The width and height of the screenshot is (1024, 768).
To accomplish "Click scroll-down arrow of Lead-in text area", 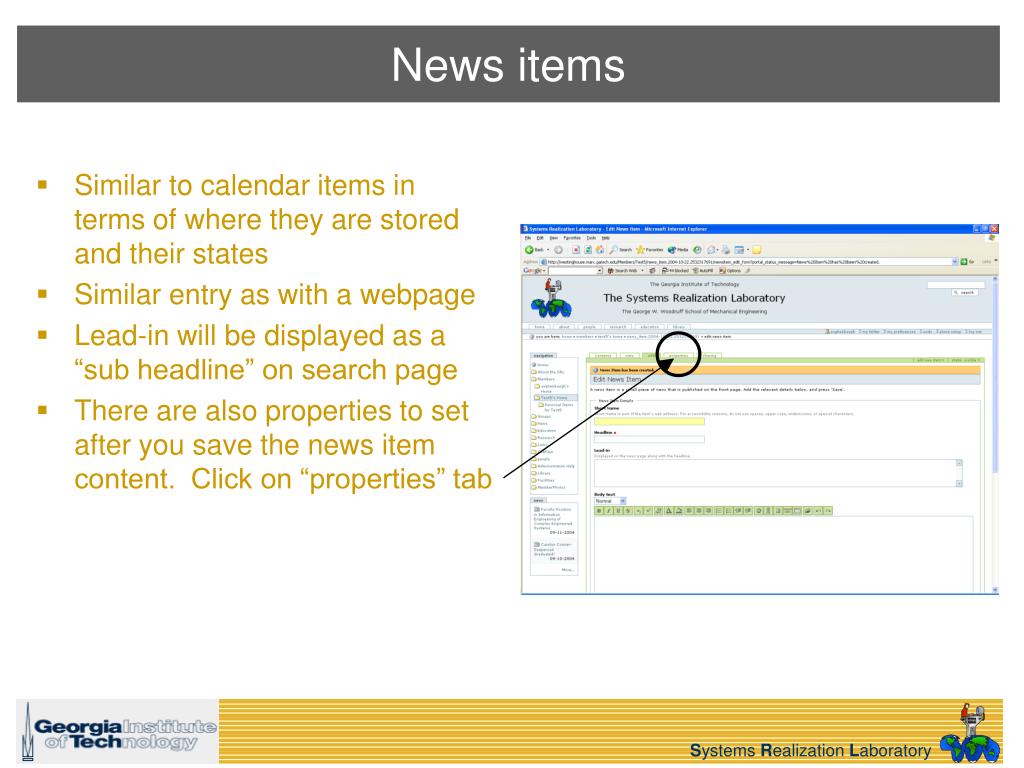I will pyautogui.click(x=959, y=484).
